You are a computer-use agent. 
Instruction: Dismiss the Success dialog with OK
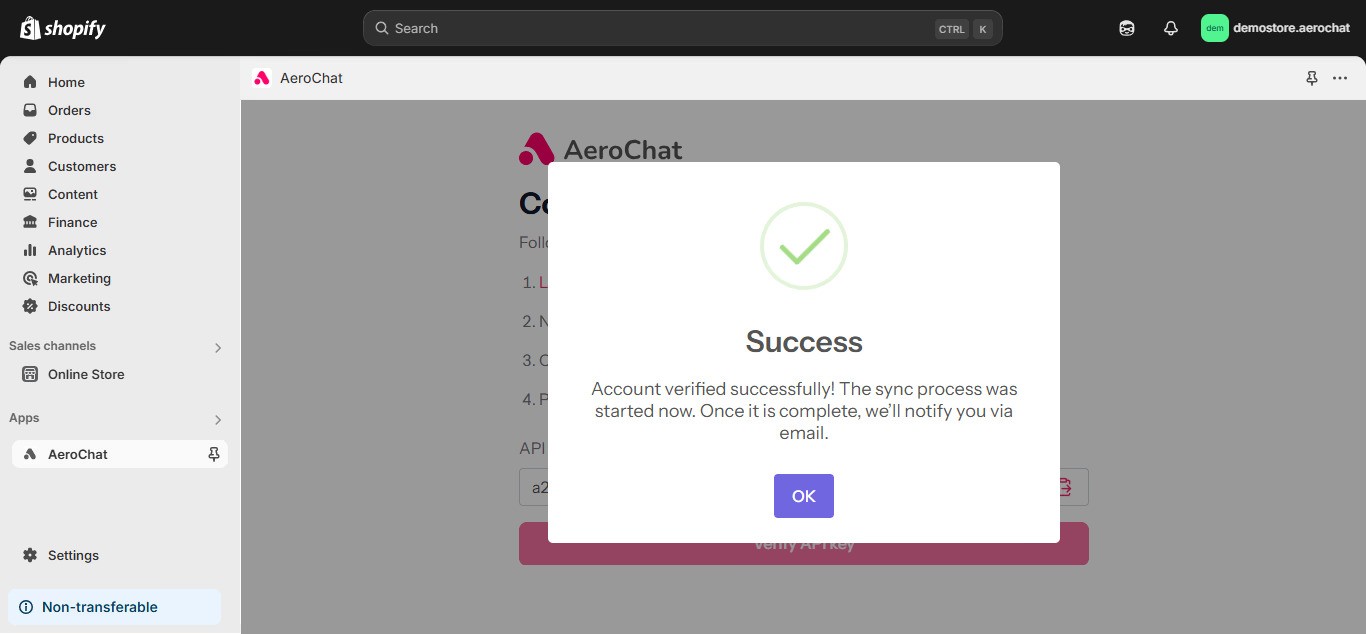(803, 495)
